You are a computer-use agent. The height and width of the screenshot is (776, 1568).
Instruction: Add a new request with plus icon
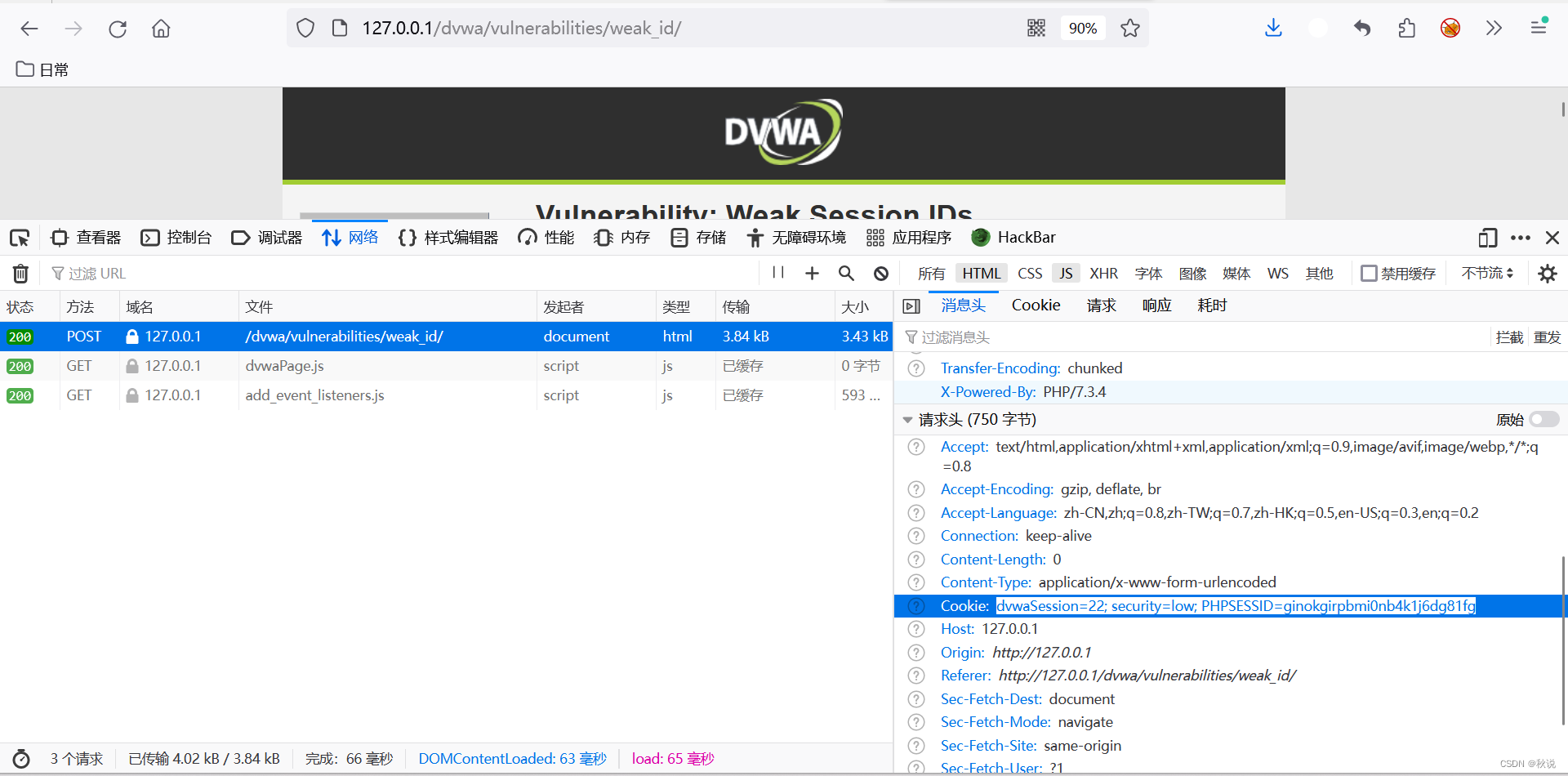(812, 274)
